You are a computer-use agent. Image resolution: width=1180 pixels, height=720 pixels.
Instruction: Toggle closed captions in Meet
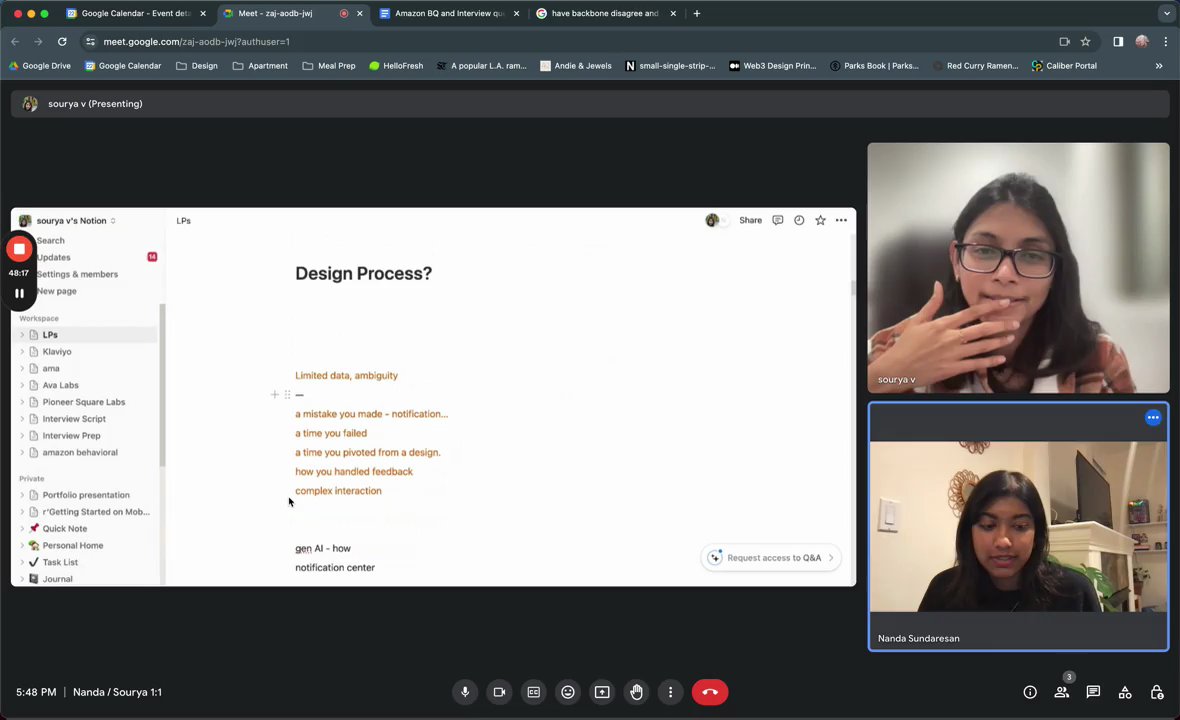coord(534,692)
